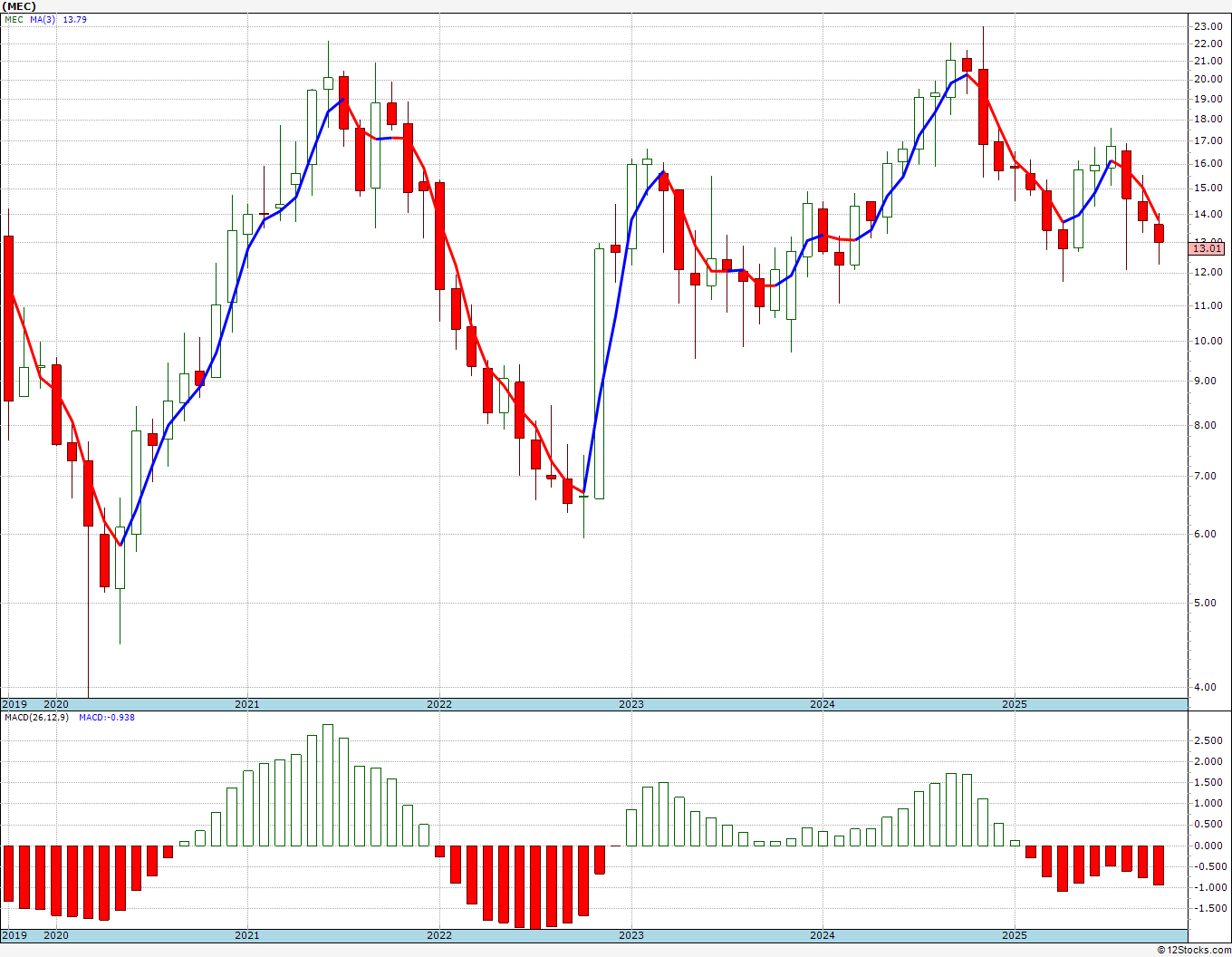Click the 17.00 price axis label
The image size is (1232, 957).
click(x=1208, y=140)
